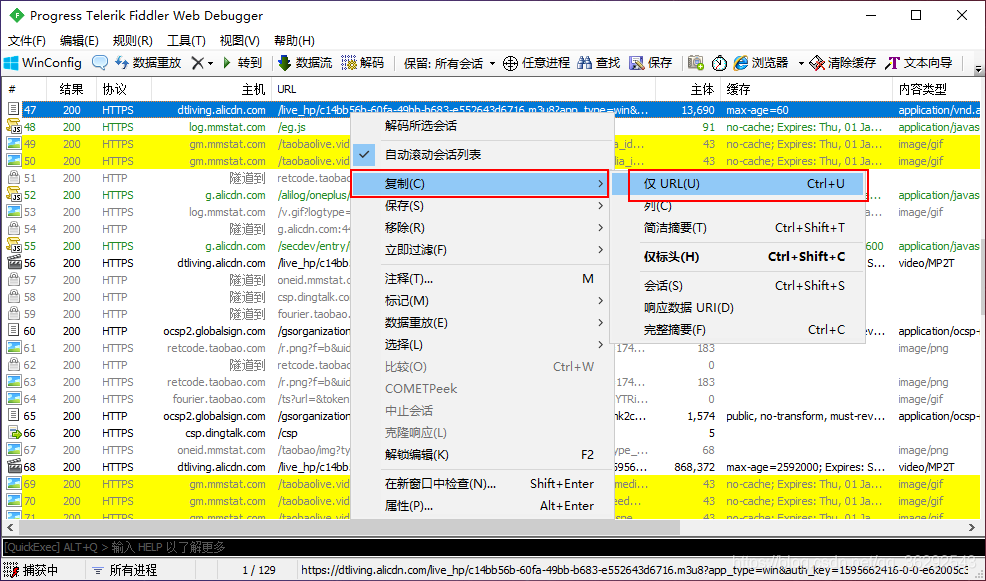This screenshot has width=986, height=581.
Task: Click the 捕获中 capturing status indicator
Action: coord(31,570)
